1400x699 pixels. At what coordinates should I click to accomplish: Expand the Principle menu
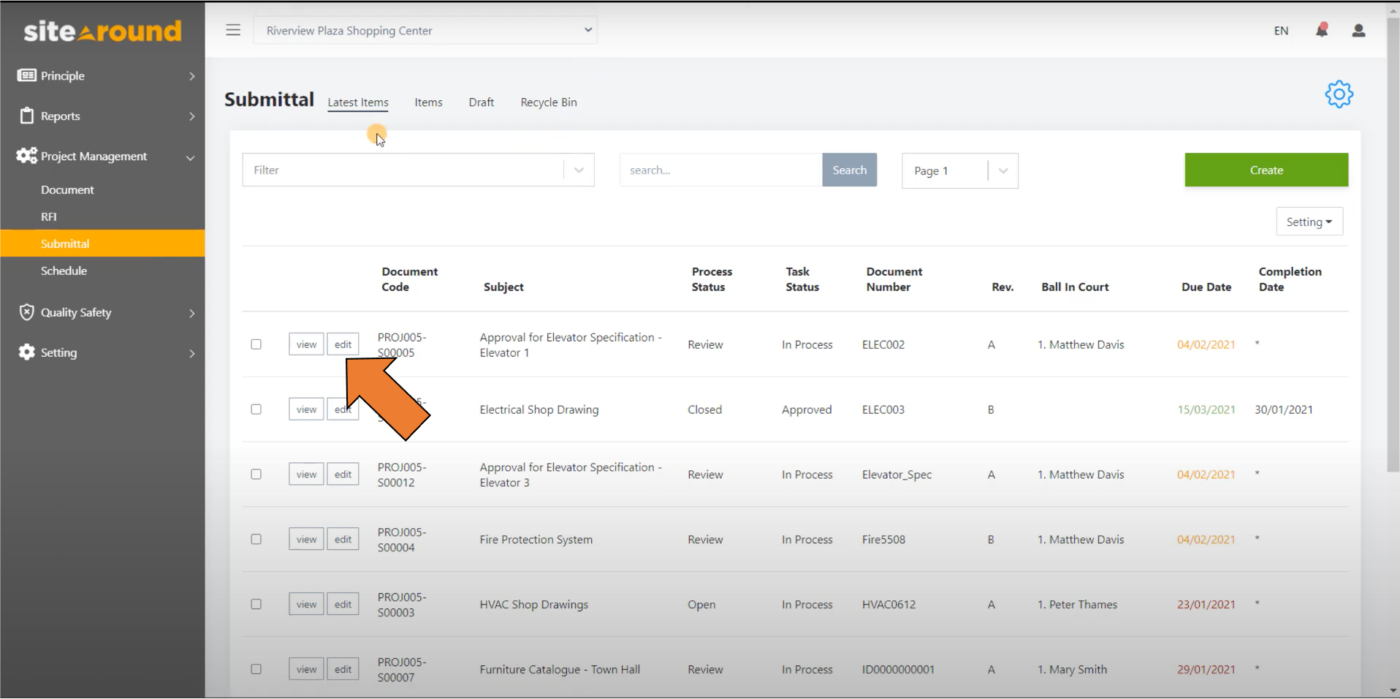point(192,76)
